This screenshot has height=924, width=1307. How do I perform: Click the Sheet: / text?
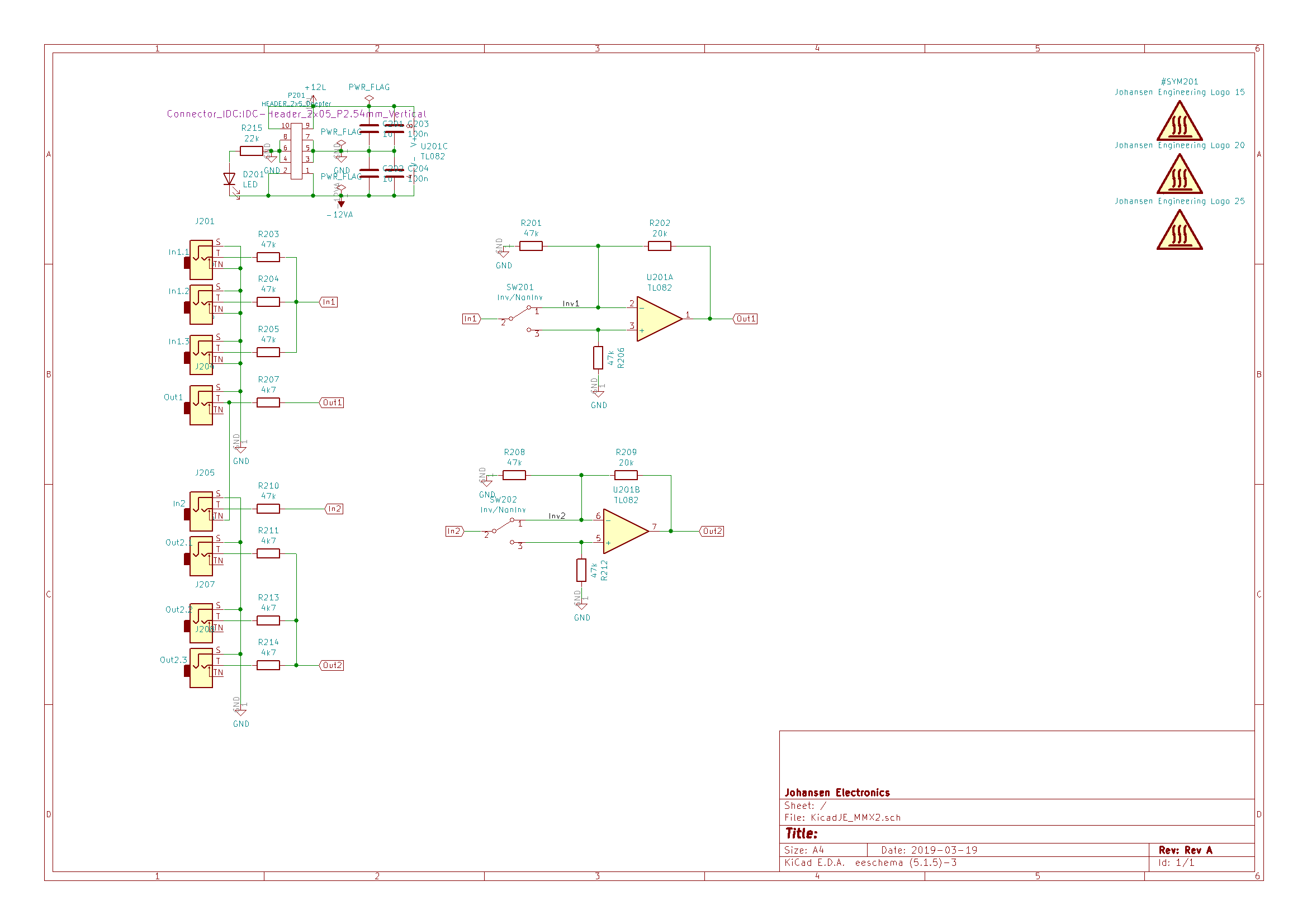pos(805,805)
